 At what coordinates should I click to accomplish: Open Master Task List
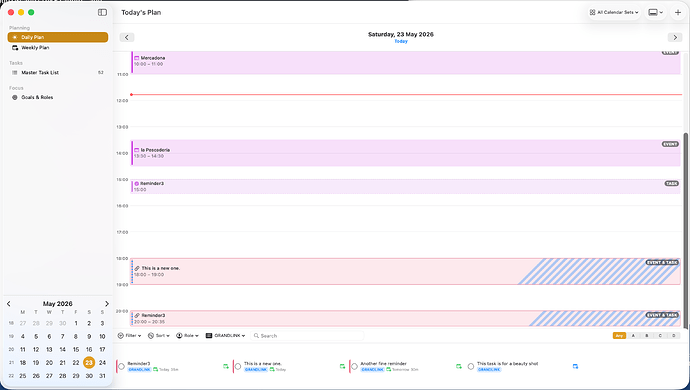point(58,73)
